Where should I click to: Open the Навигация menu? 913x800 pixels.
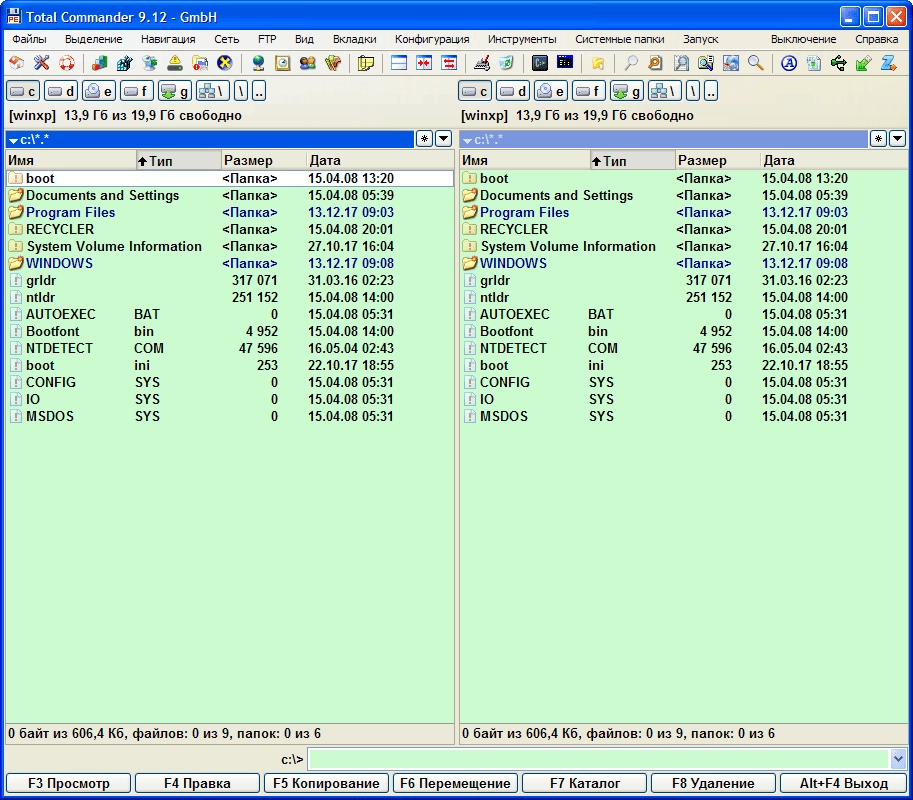pyautogui.click(x=168, y=39)
